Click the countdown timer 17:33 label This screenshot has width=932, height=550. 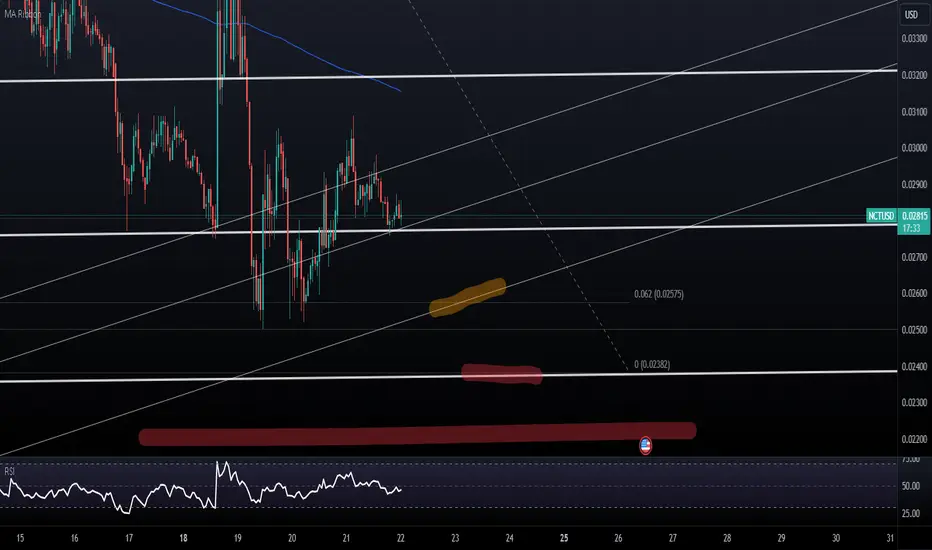coord(911,228)
